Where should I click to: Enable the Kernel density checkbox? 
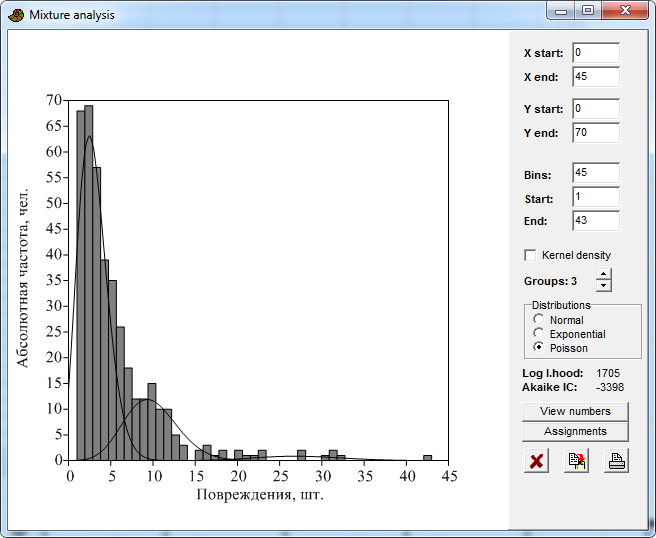point(530,255)
